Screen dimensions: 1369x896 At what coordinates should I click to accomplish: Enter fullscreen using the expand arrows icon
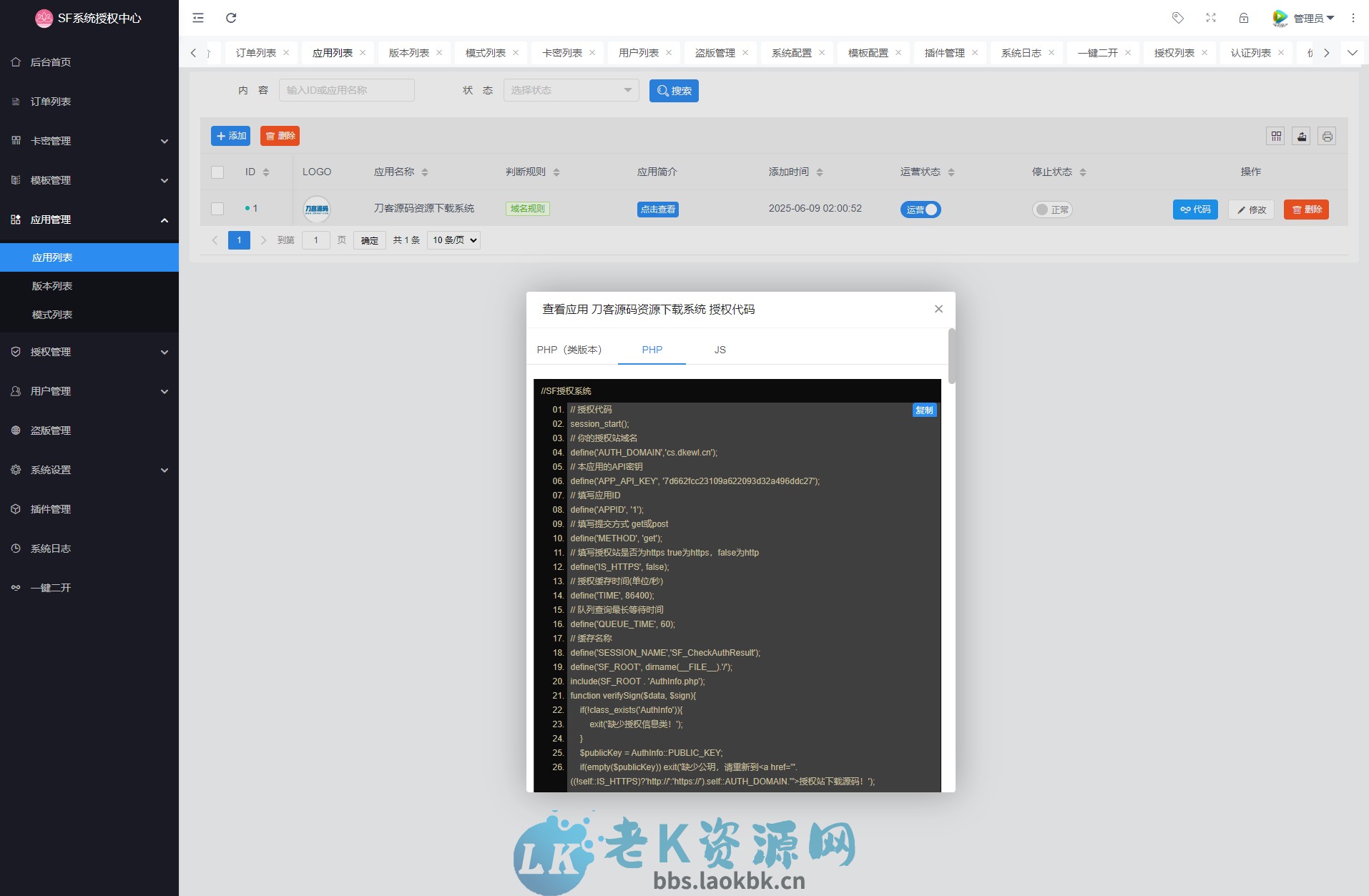click(1211, 18)
